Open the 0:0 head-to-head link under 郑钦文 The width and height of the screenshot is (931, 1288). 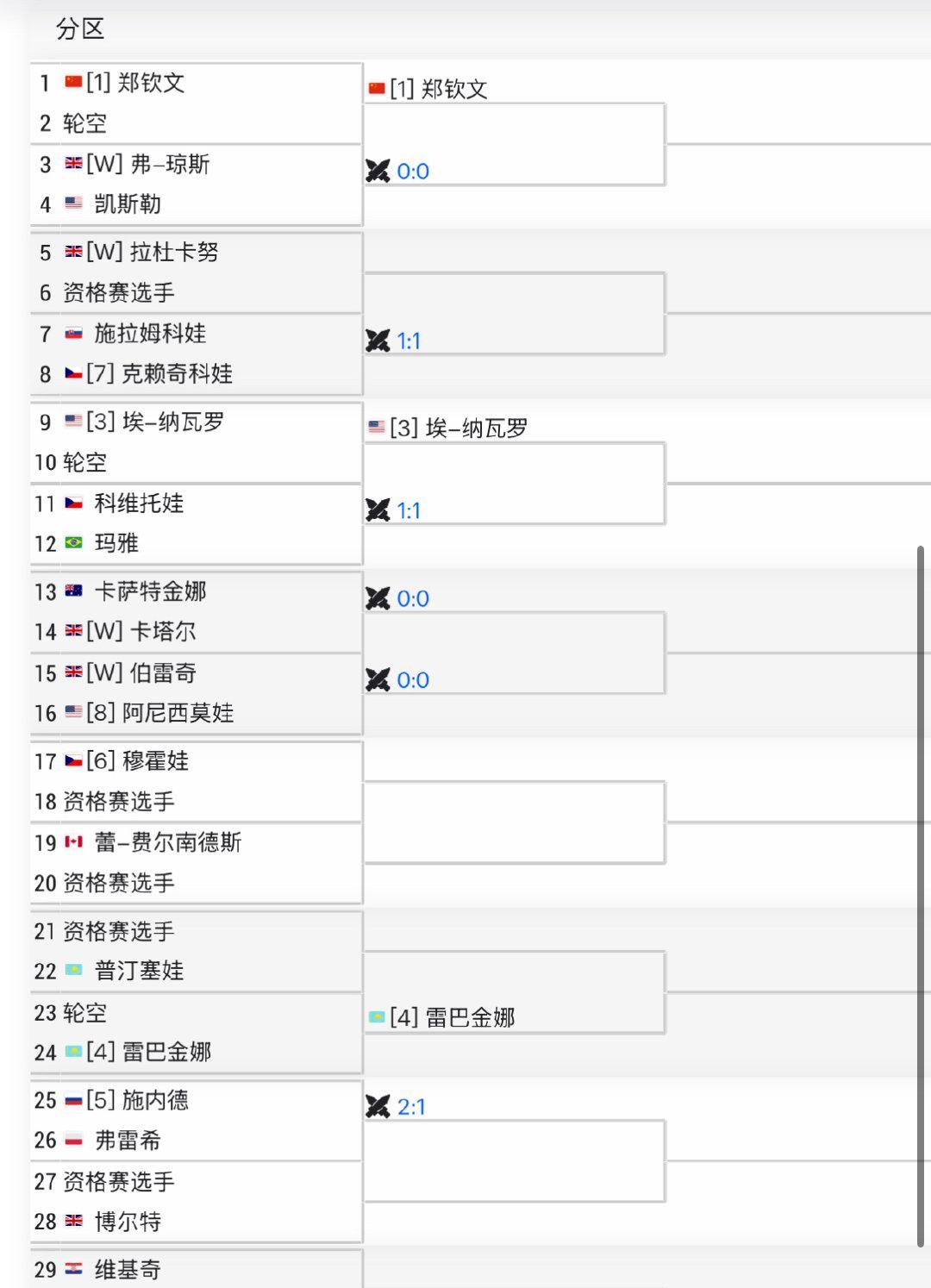(413, 171)
